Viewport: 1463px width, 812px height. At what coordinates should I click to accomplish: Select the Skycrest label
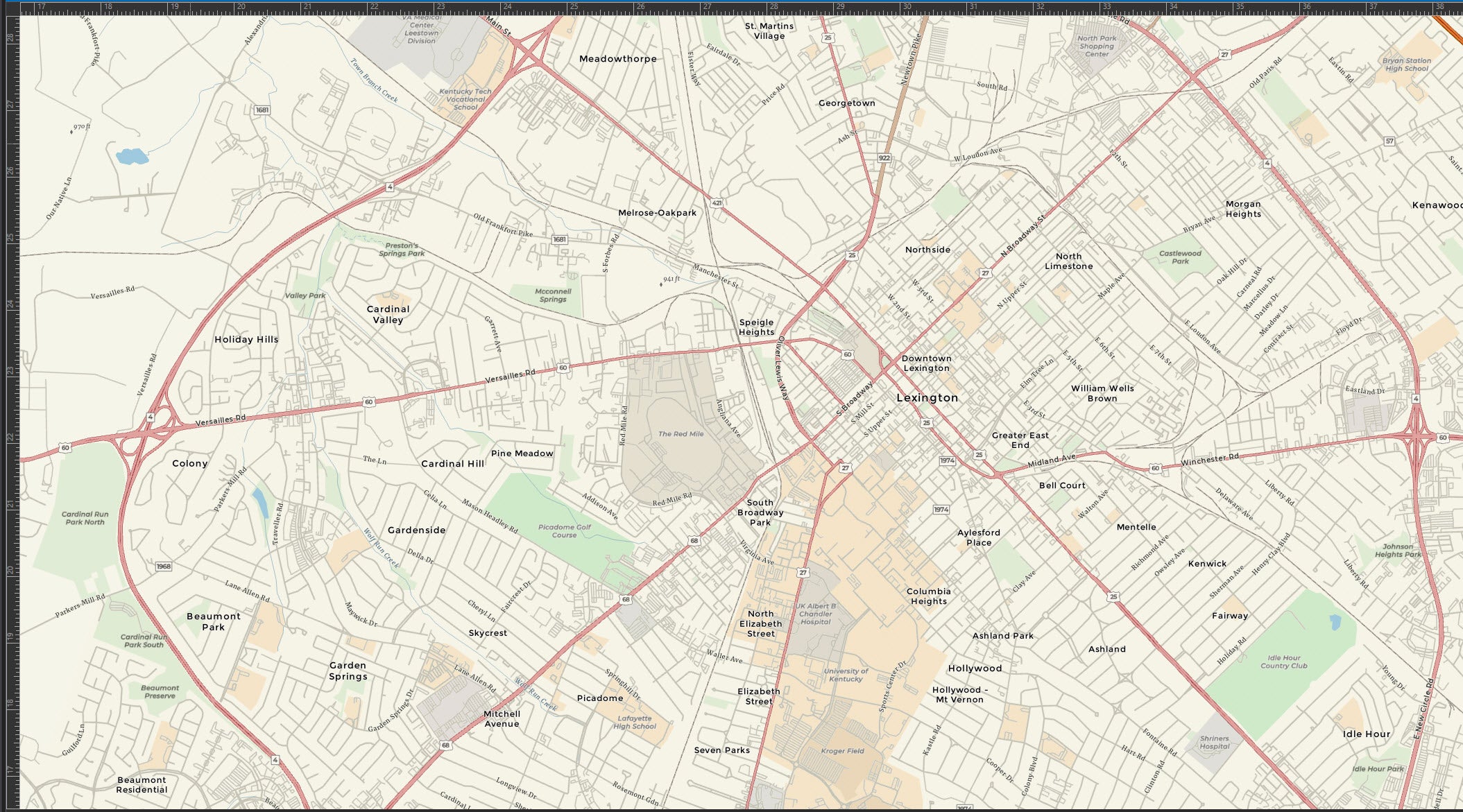[x=488, y=633]
